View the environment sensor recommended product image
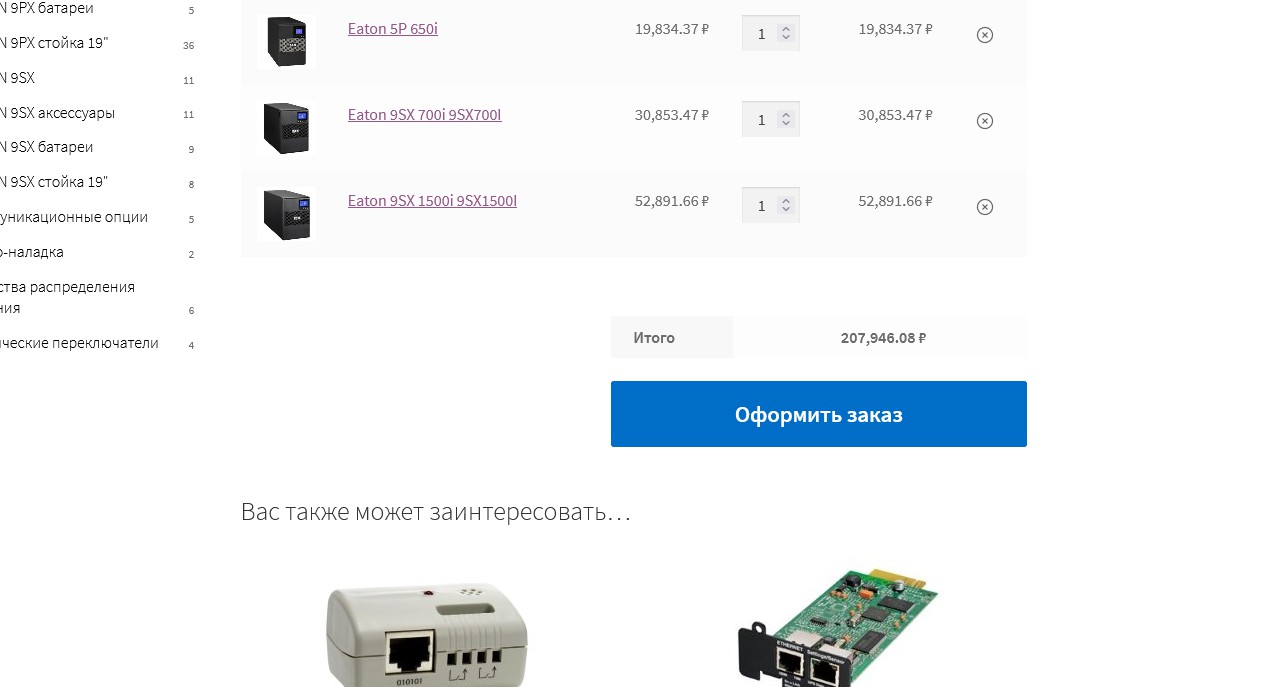This screenshot has height=687, width=1262. [x=427, y=631]
